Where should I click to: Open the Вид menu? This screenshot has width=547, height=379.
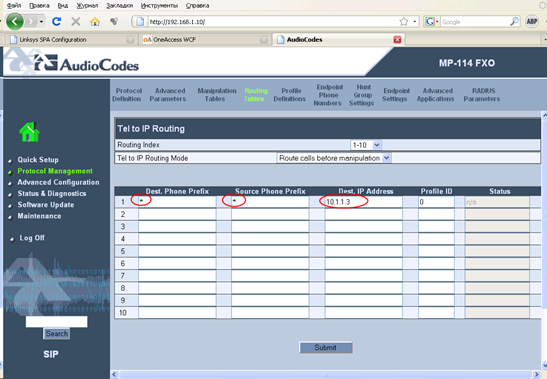(63, 5)
